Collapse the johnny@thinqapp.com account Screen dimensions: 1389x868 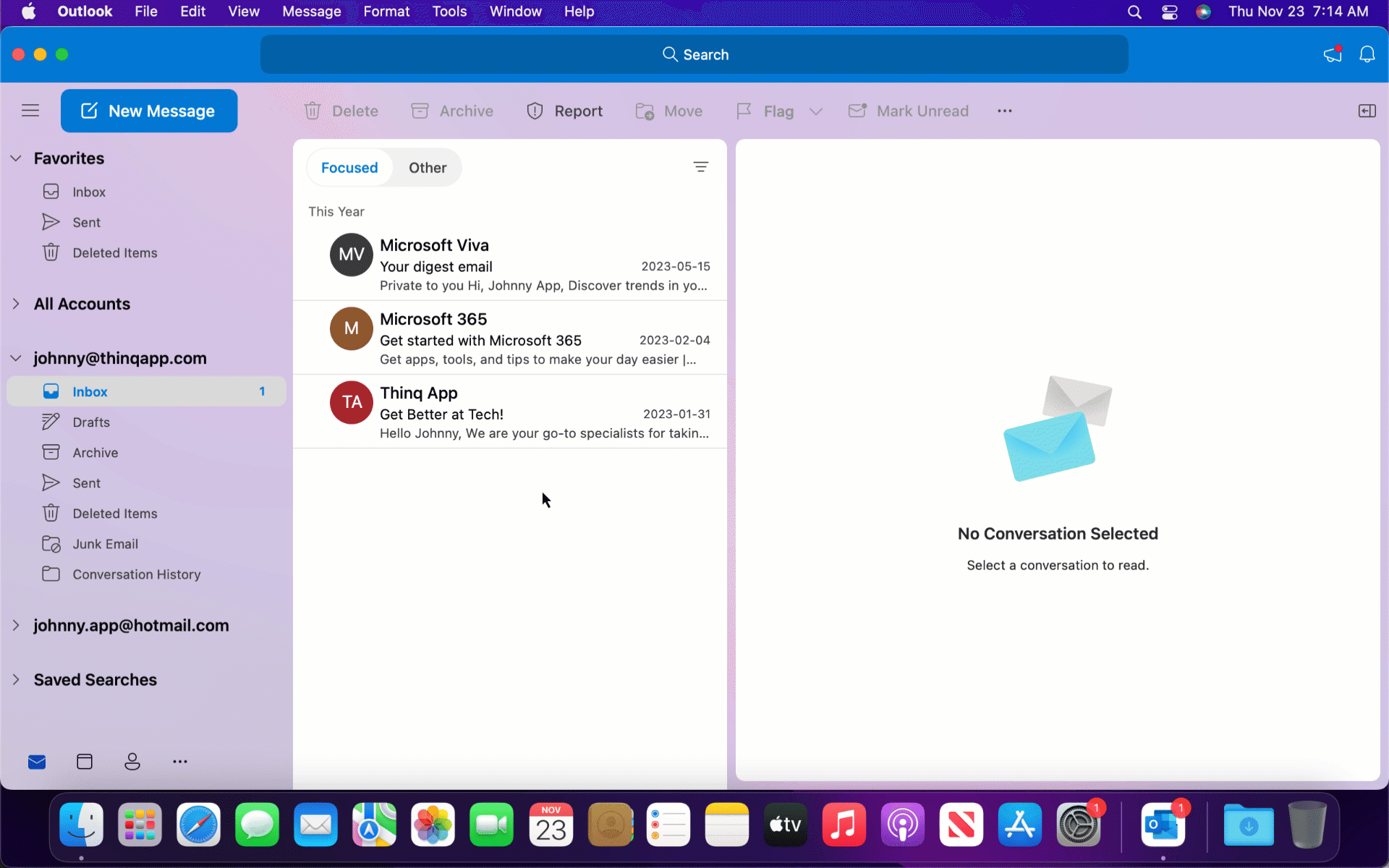(16, 358)
